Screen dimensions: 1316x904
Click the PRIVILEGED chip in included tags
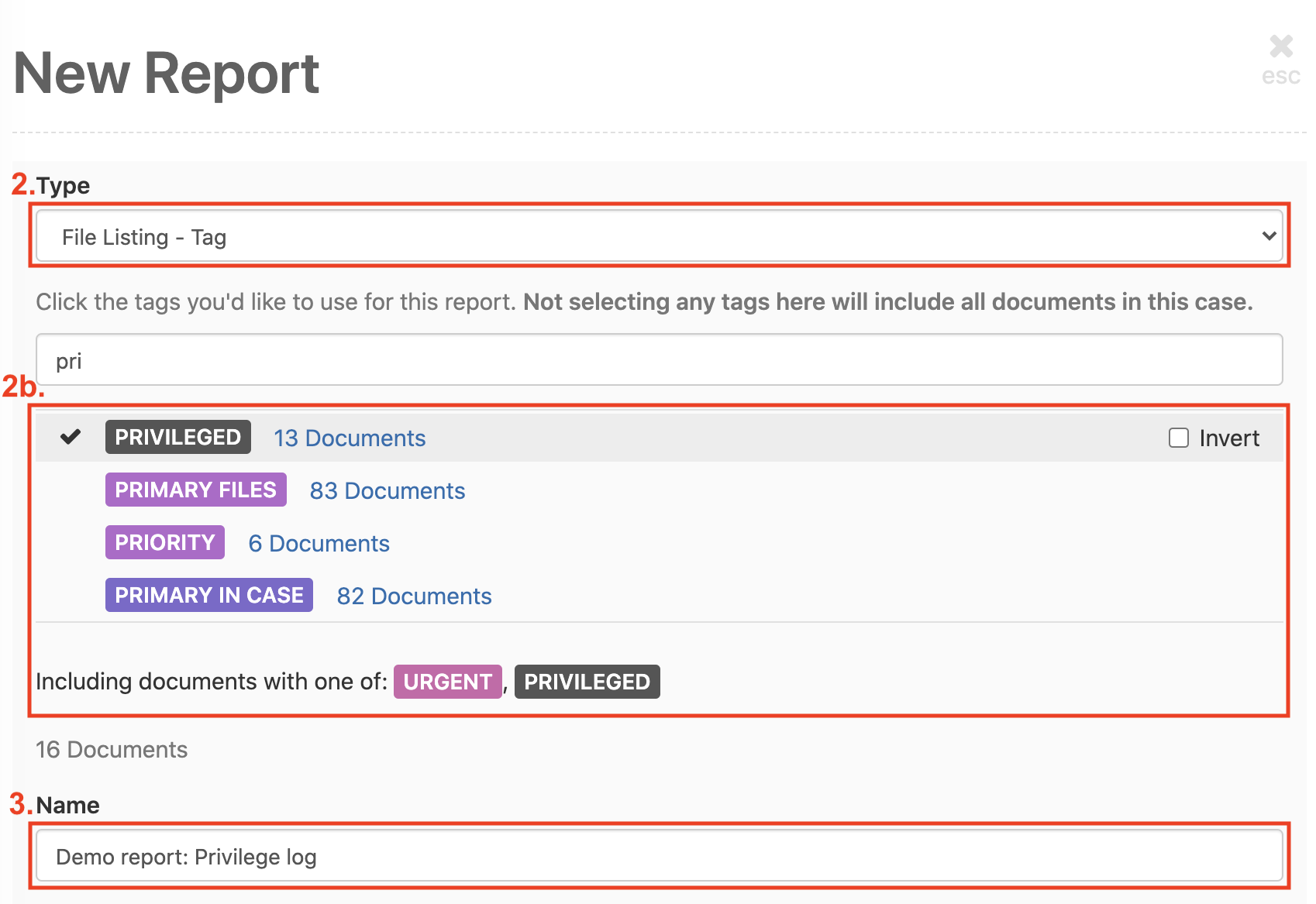587,682
